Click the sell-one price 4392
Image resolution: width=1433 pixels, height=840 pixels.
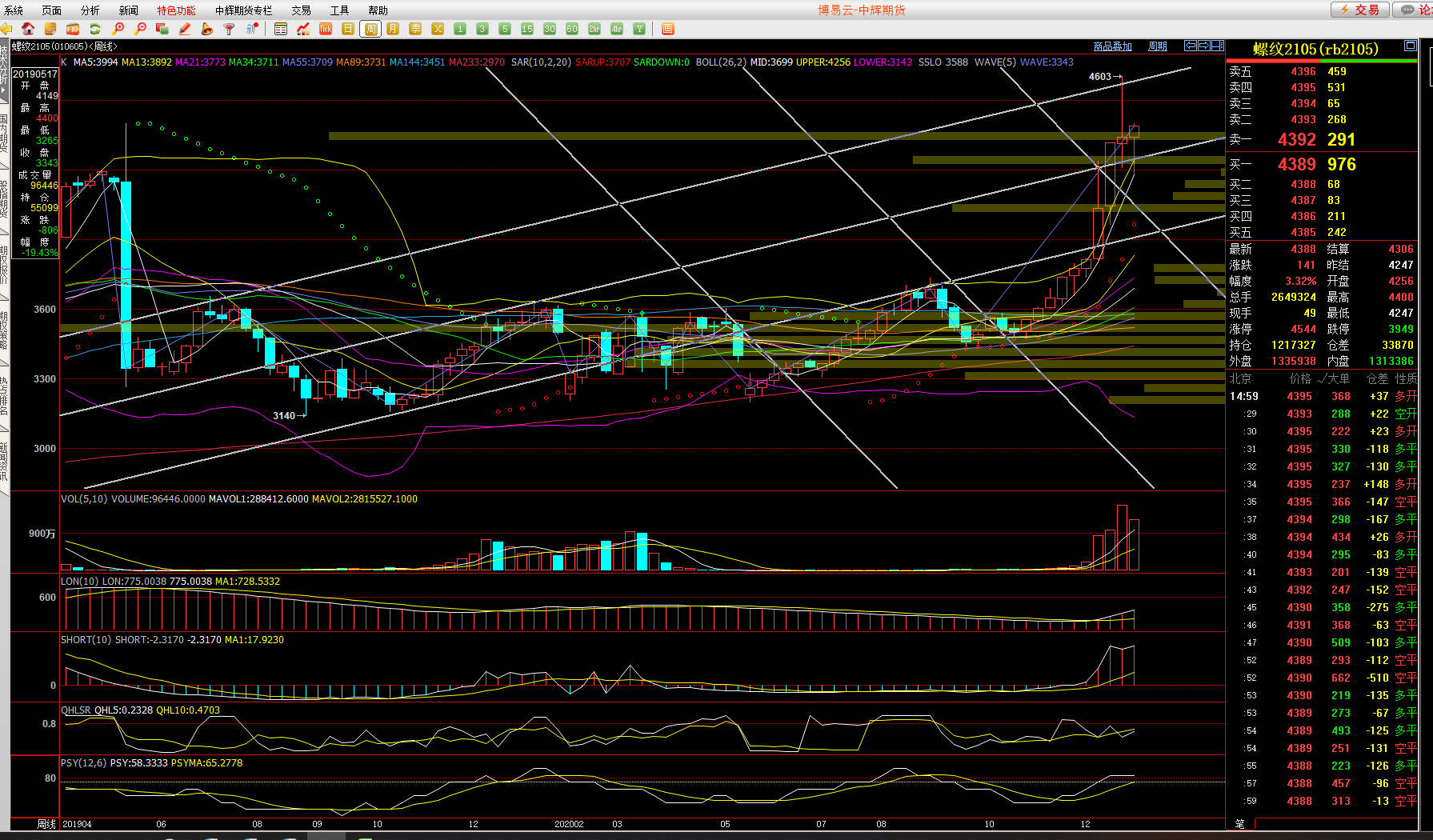pyautogui.click(x=1296, y=139)
